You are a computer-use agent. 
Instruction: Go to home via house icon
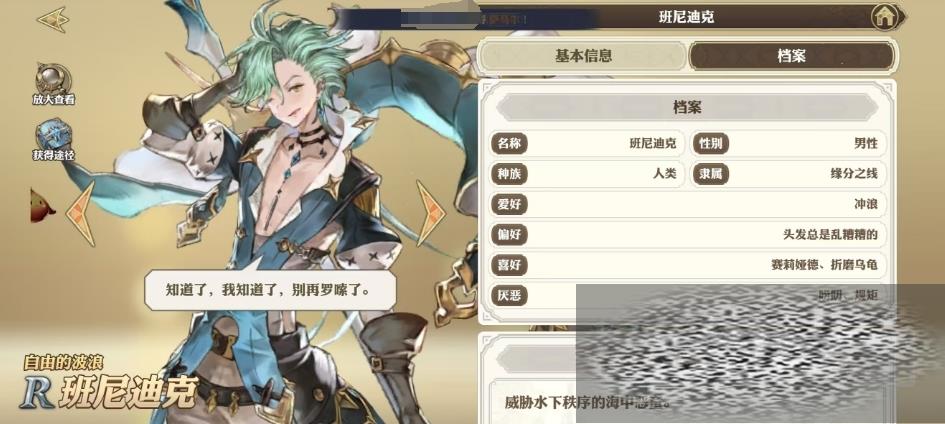pyautogui.click(x=885, y=17)
